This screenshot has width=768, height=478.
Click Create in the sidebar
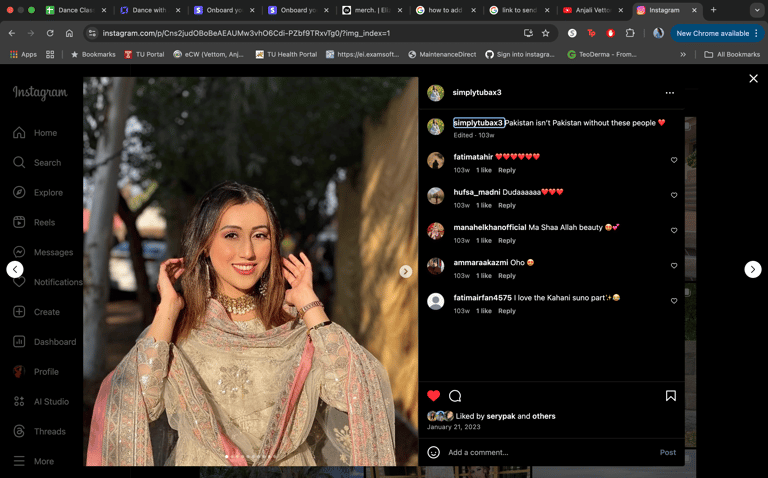pyautogui.click(x=36, y=312)
